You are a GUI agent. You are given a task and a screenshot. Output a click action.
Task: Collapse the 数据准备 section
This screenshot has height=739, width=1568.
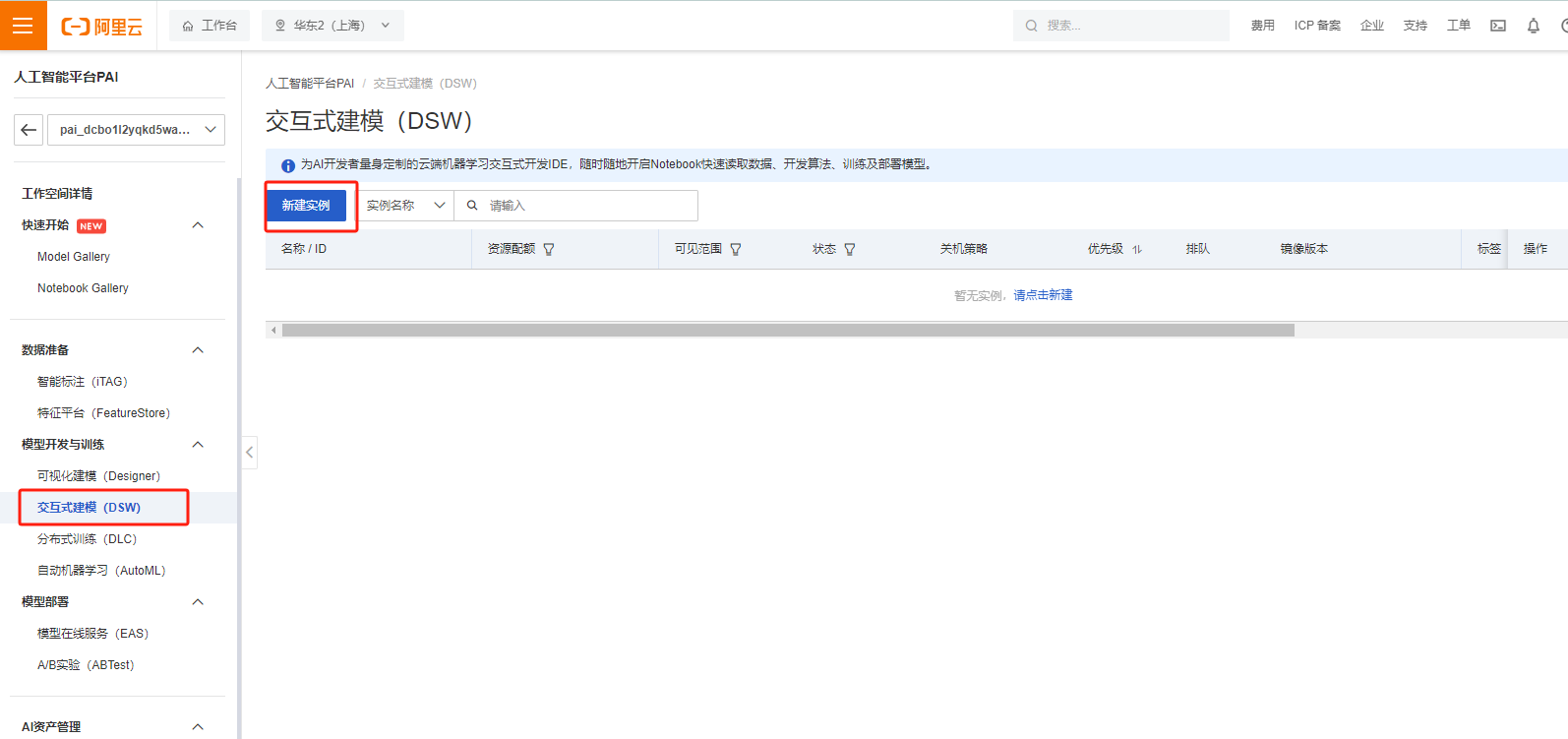point(198,350)
